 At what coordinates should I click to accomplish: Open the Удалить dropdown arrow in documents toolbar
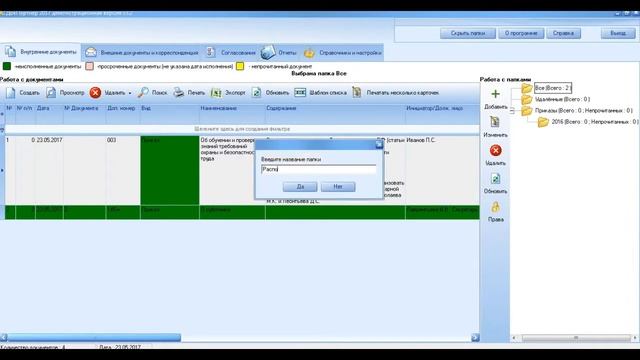pyautogui.click(x=130, y=93)
